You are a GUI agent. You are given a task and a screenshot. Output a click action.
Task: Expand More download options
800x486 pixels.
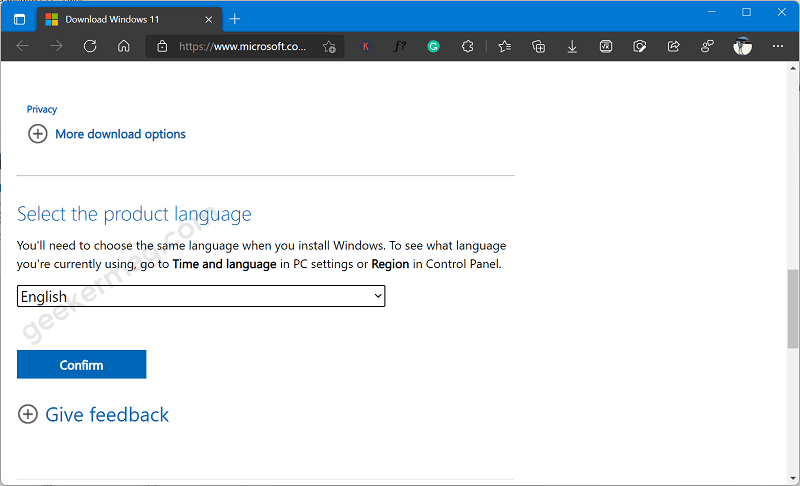(x=120, y=134)
